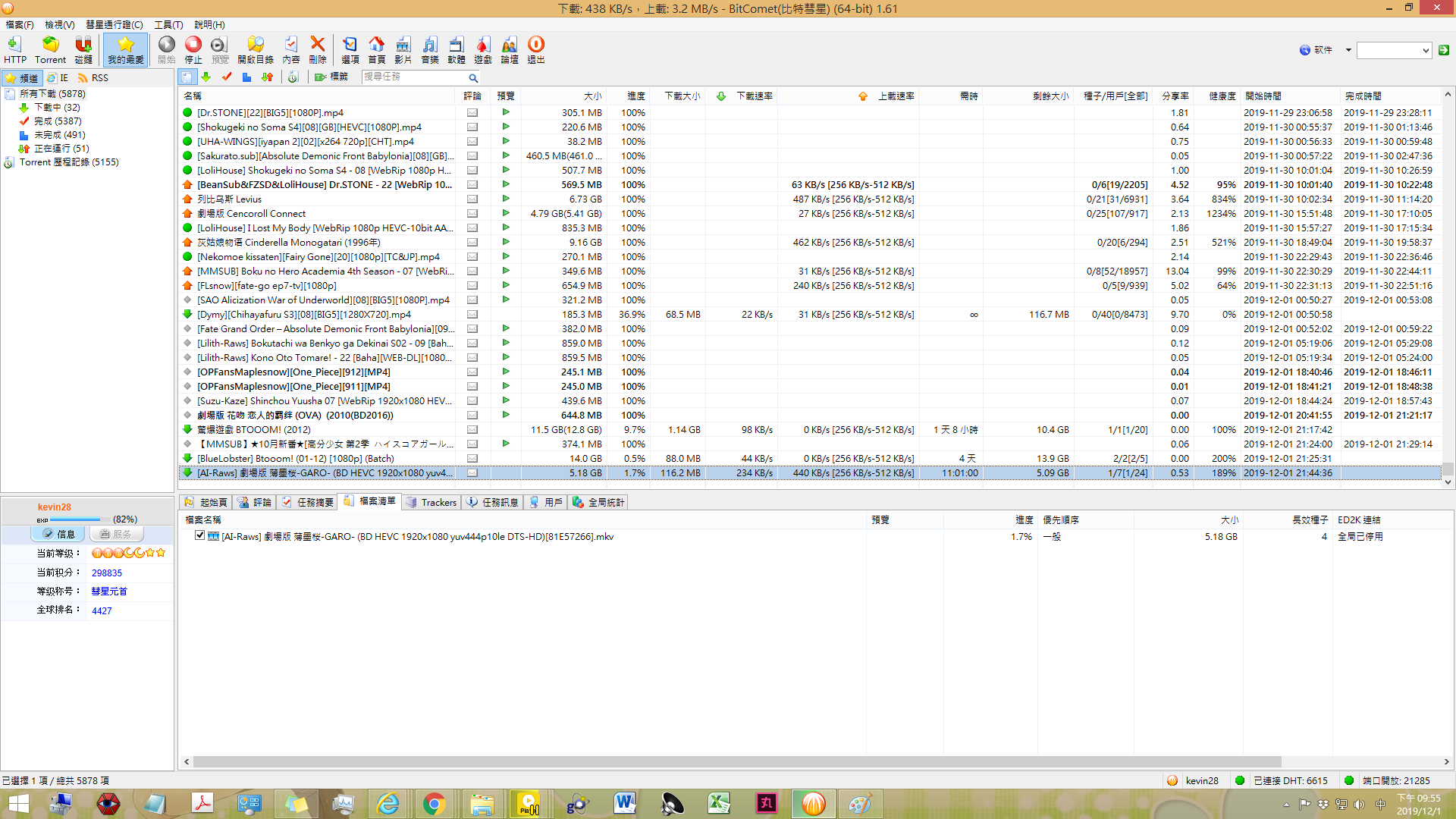Viewport: 1456px width, 819px height.
Task: Click the scheduler clock icon in filter bar
Action: tap(293, 77)
